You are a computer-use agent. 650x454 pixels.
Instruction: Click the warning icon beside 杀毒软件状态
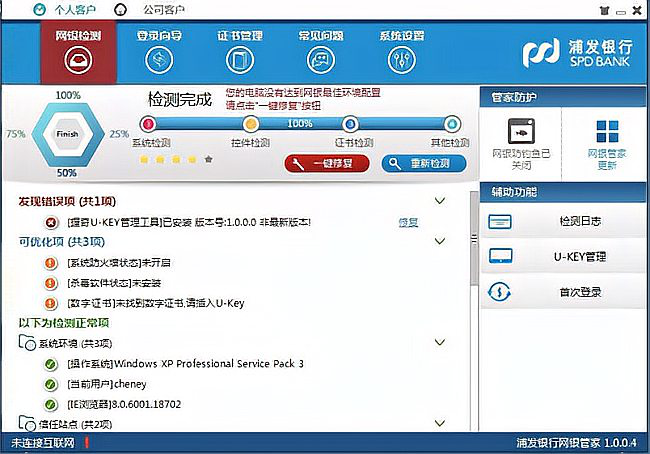51,283
